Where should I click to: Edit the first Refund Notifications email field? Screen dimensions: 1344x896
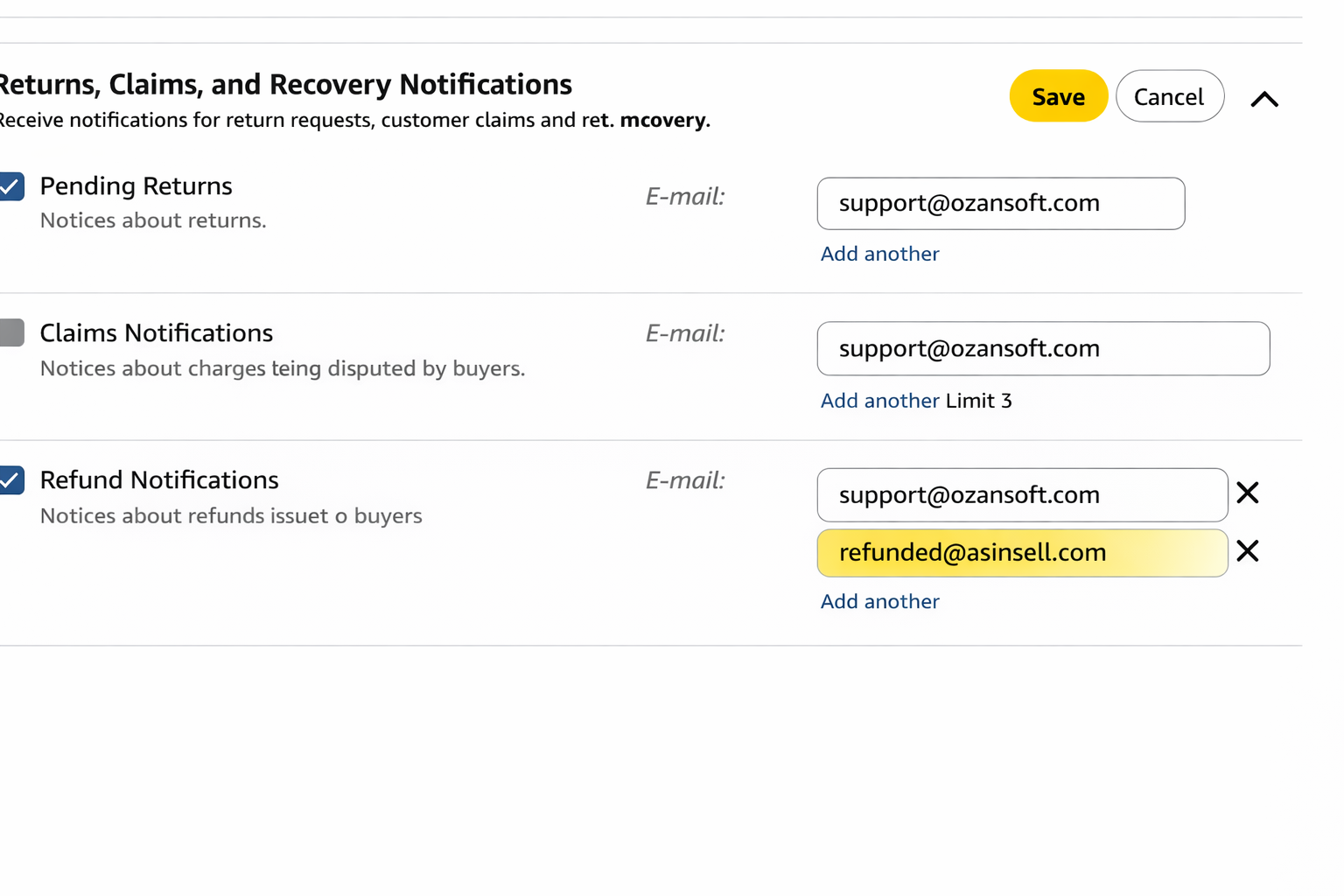[x=1022, y=495]
